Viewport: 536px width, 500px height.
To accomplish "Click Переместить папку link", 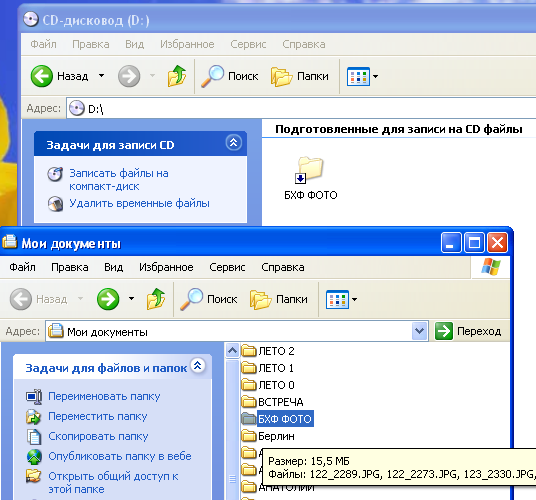I will point(97,416).
